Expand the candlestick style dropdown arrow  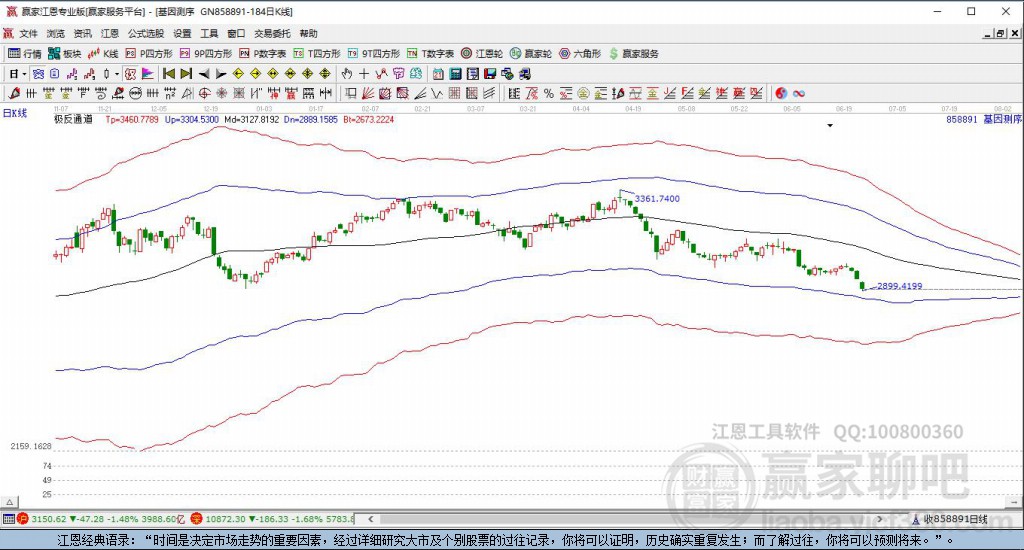coord(117,74)
